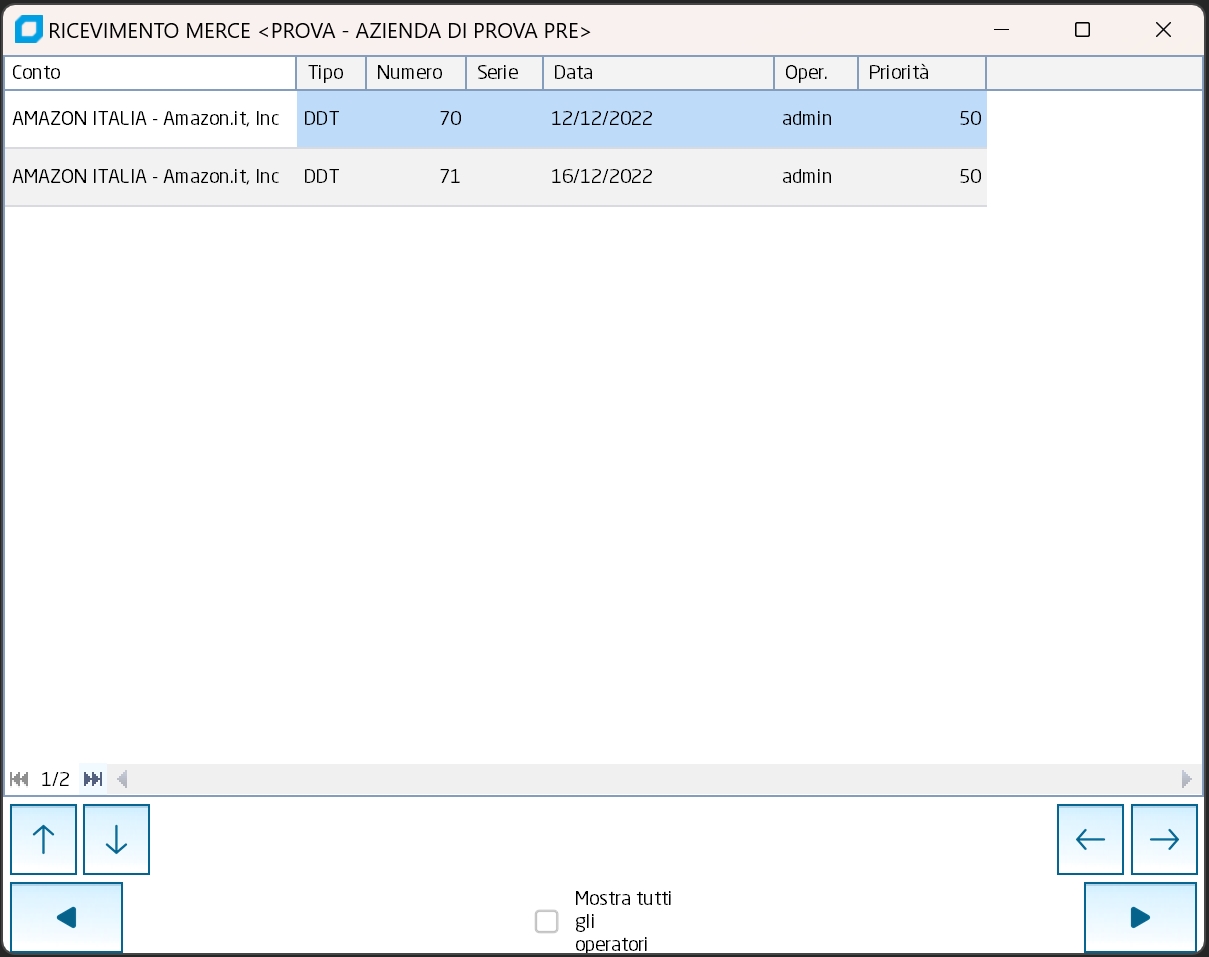This screenshot has width=1209, height=957.
Task: Click the solid left triangle back button
Action: (x=66, y=917)
